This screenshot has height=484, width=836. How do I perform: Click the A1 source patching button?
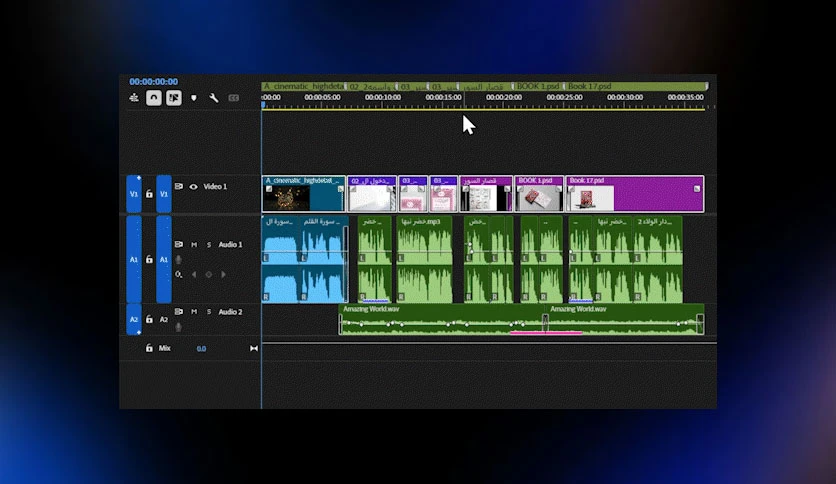point(134,260)
